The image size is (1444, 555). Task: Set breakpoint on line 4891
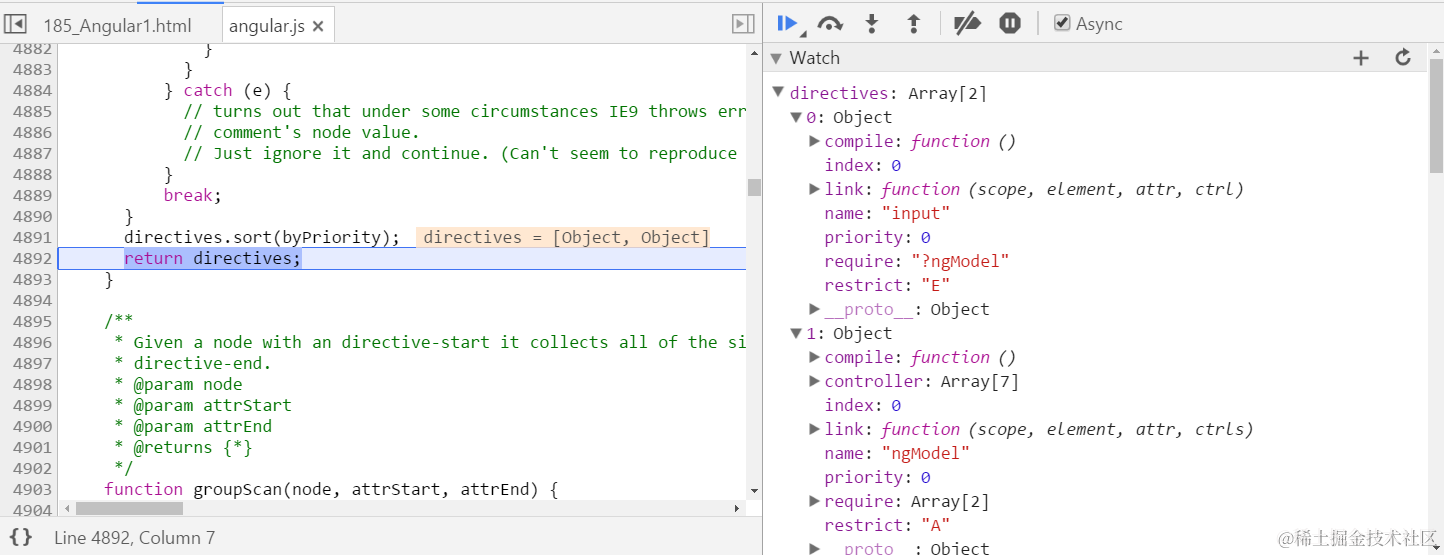click(x=31, y=237)
